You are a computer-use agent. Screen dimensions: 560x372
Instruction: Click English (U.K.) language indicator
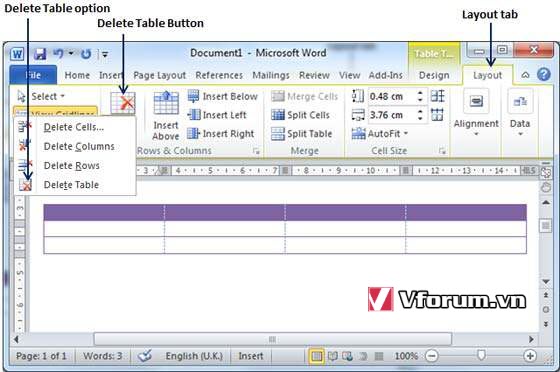tap(194, 356)
